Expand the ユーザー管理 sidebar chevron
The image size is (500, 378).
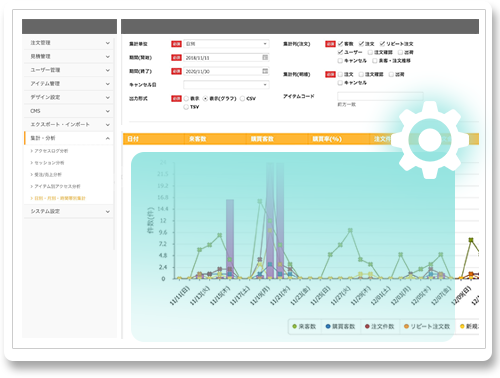[x=108, y=70]
